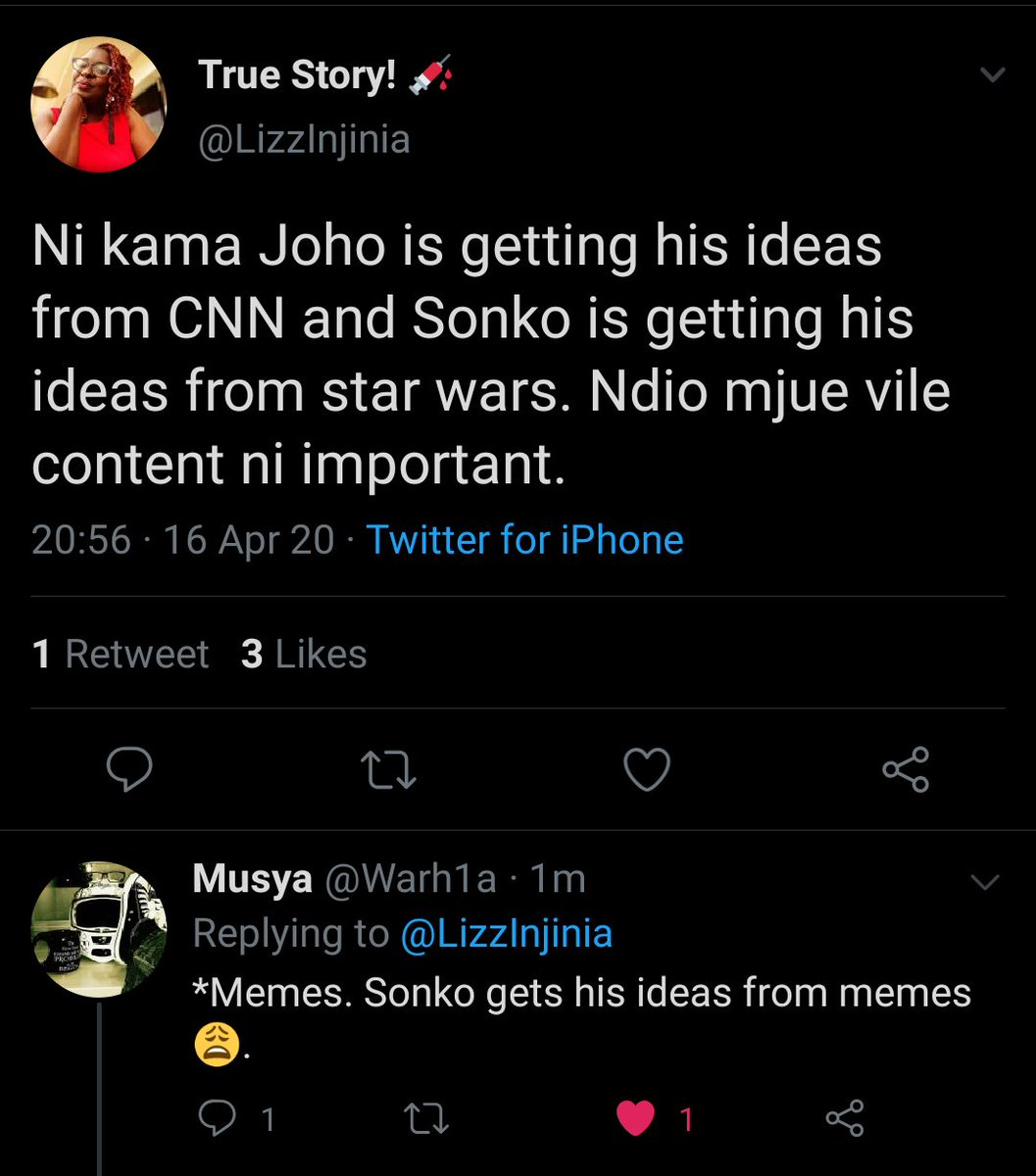
Task: Unlike Musya's reply
Action: [636, 1119]
